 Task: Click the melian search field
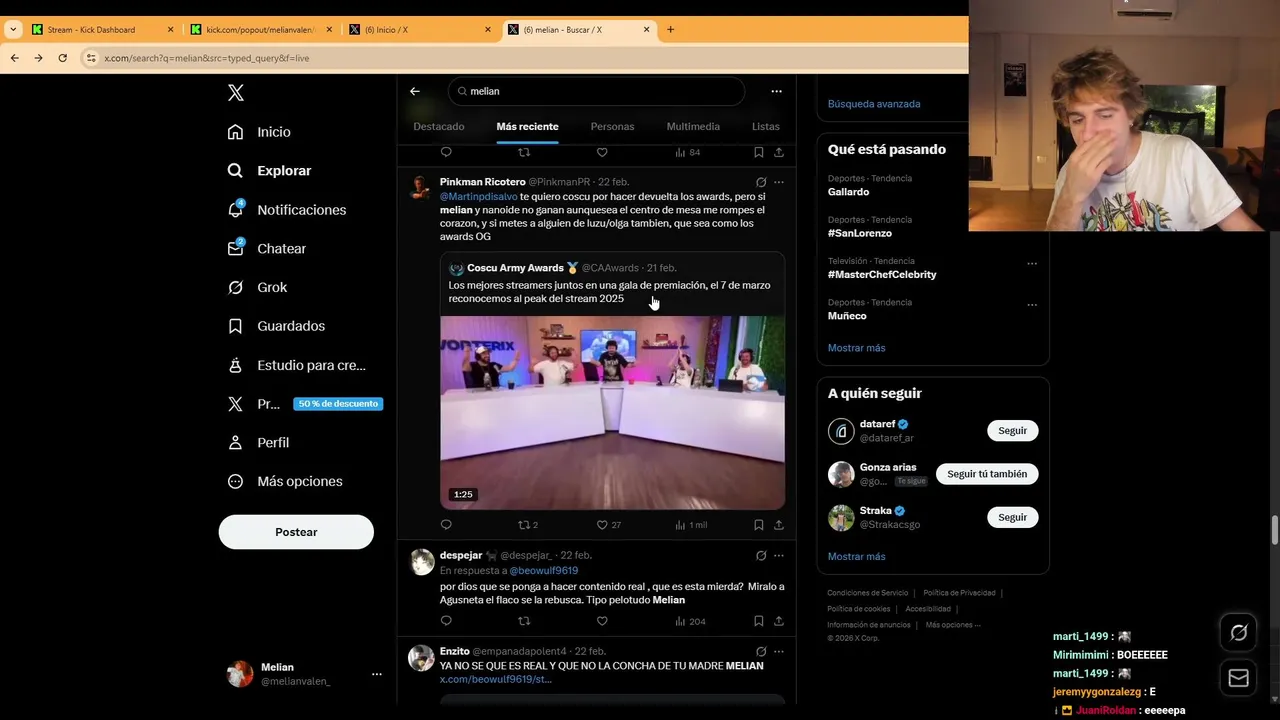coord(596,91)
